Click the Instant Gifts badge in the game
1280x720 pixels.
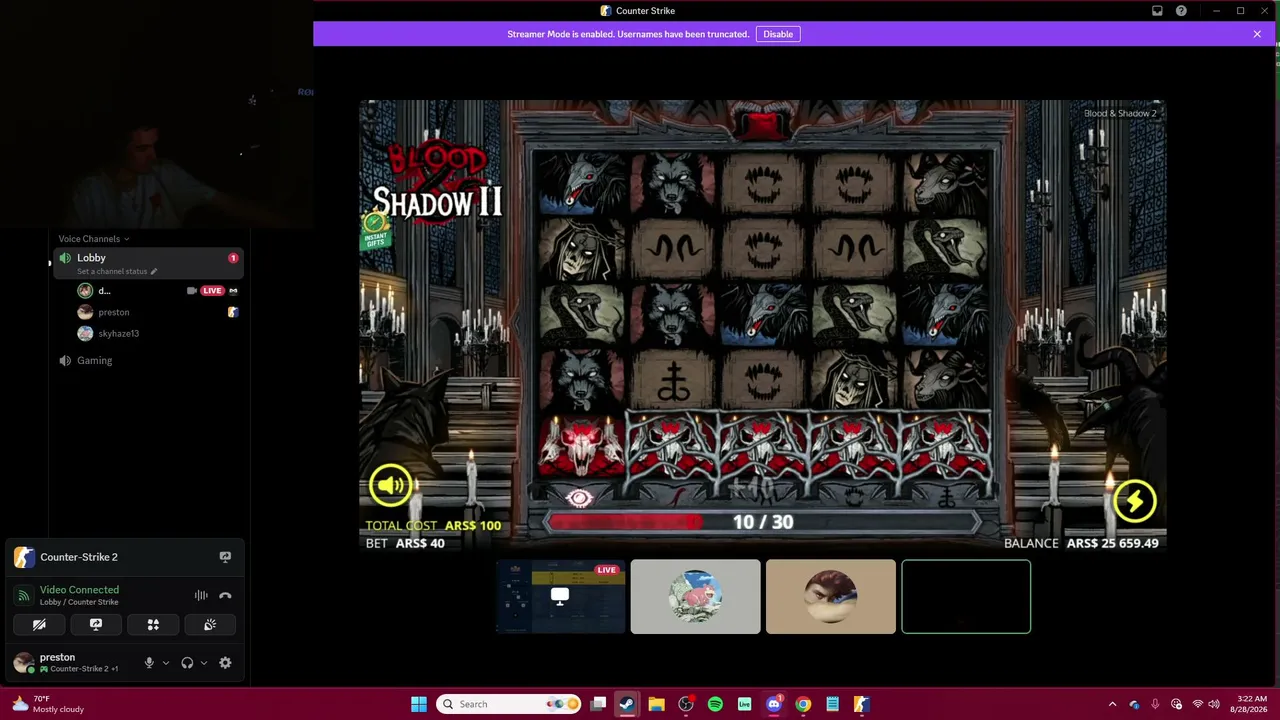click(x=376, y=231)
